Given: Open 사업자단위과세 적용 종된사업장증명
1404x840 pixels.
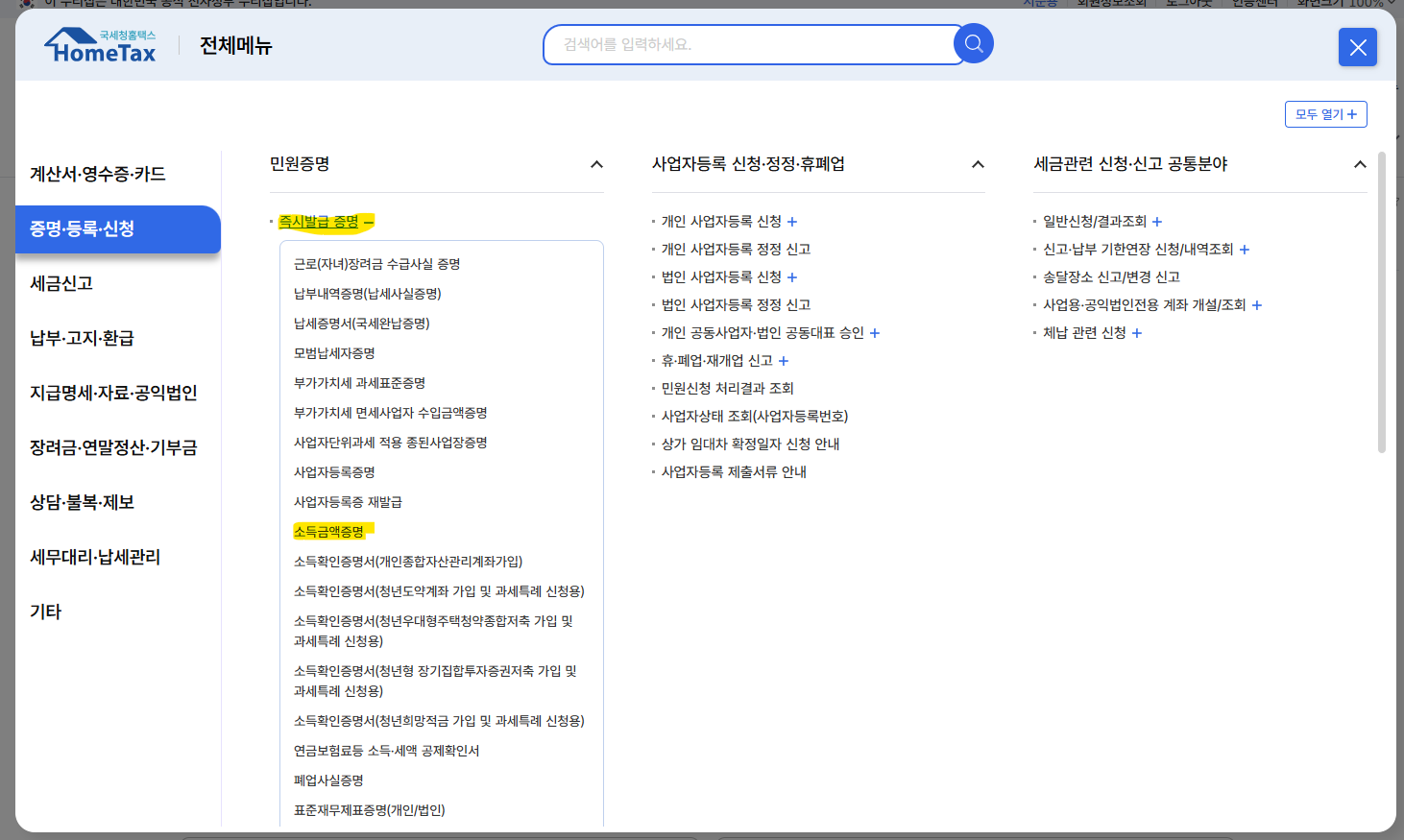Looking at the screenshot, I should [x=391, y=443].
